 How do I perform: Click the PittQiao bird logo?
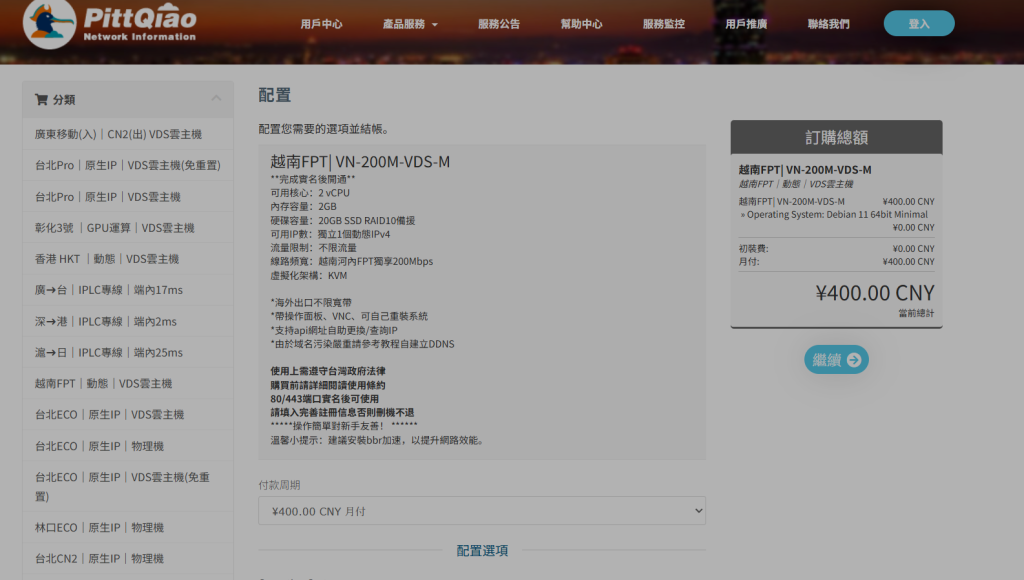click(x=50, y=24)
